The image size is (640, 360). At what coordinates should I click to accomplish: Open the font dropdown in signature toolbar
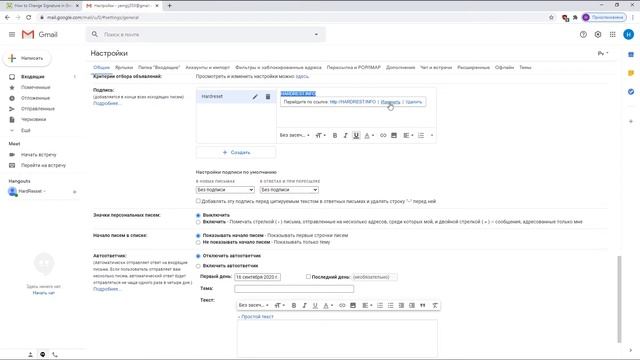pos(294,136)
